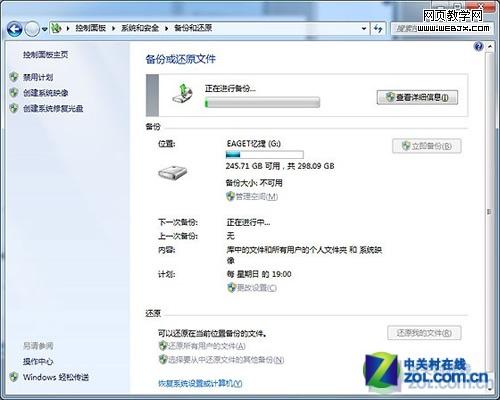Click the Control Panel icon in the address bar
This screenshot has height=400, width=500.
(x=56, y=28)
